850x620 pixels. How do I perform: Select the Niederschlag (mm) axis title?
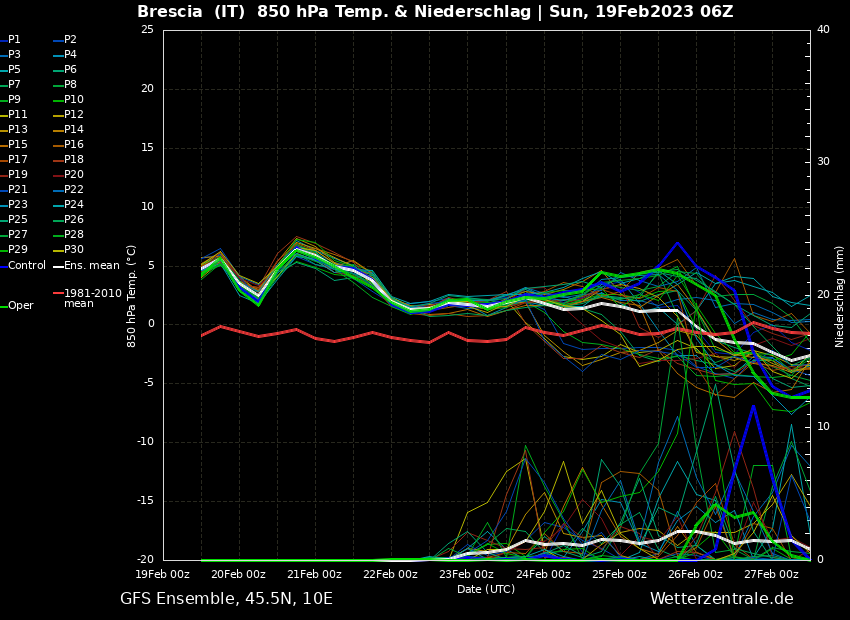click(x=839, y=294)
